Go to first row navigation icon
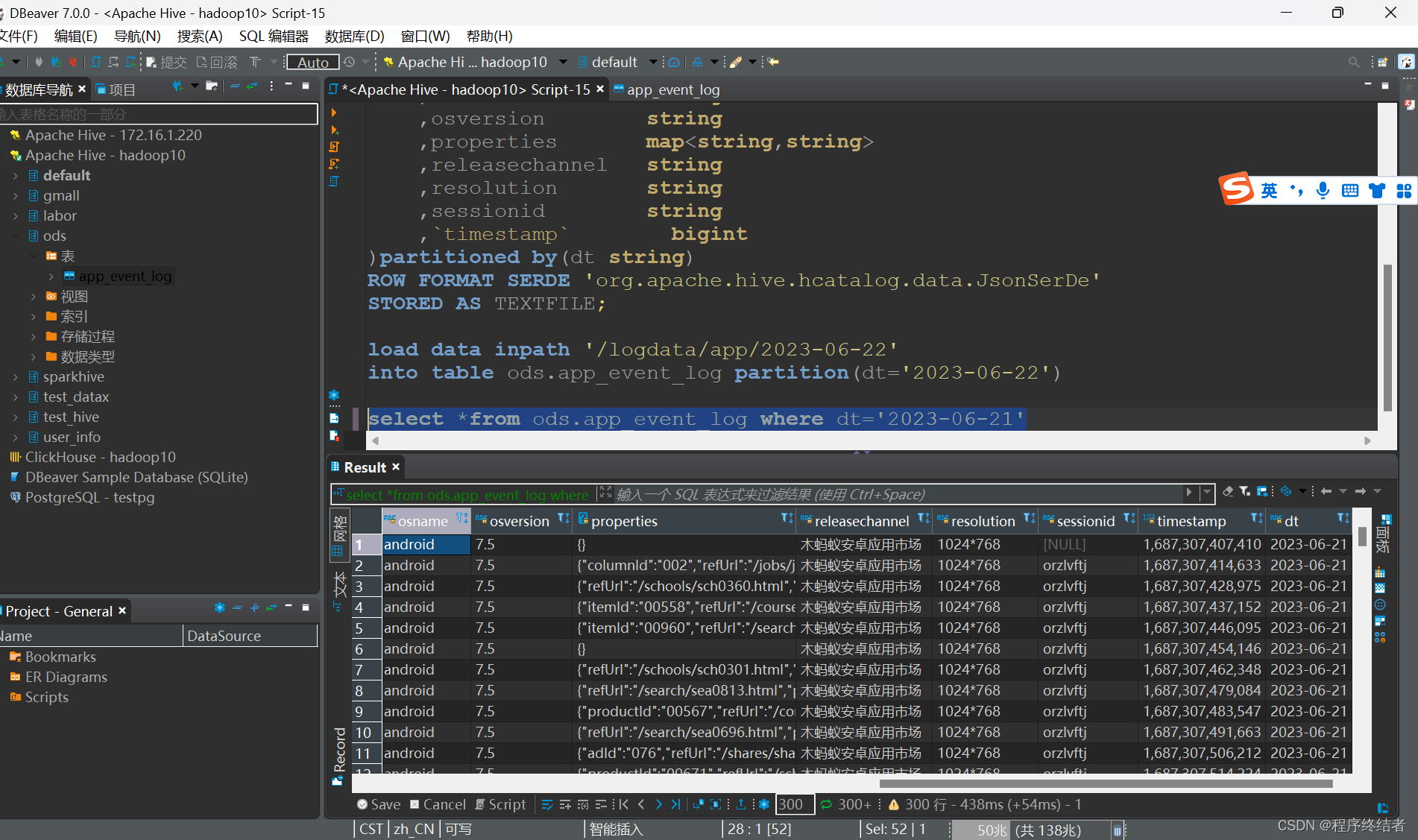The height and width of the screenshot is (840, 1418). [x=623, y=804]
